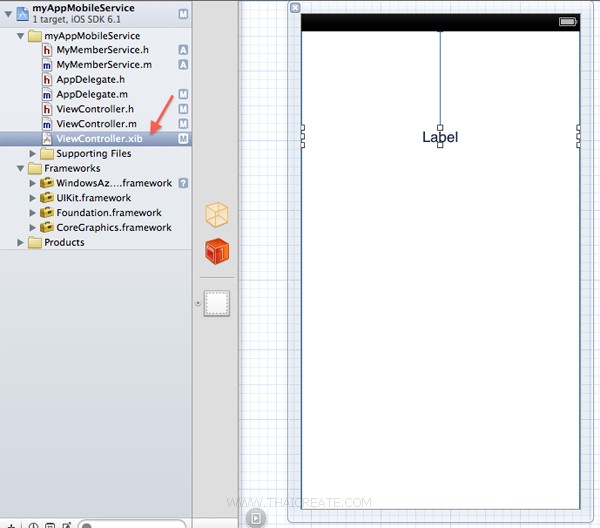Viewport: 600px width, 528px height.
Task: Click the M status badge of ViewController.xib
Action: coord(183,139)
